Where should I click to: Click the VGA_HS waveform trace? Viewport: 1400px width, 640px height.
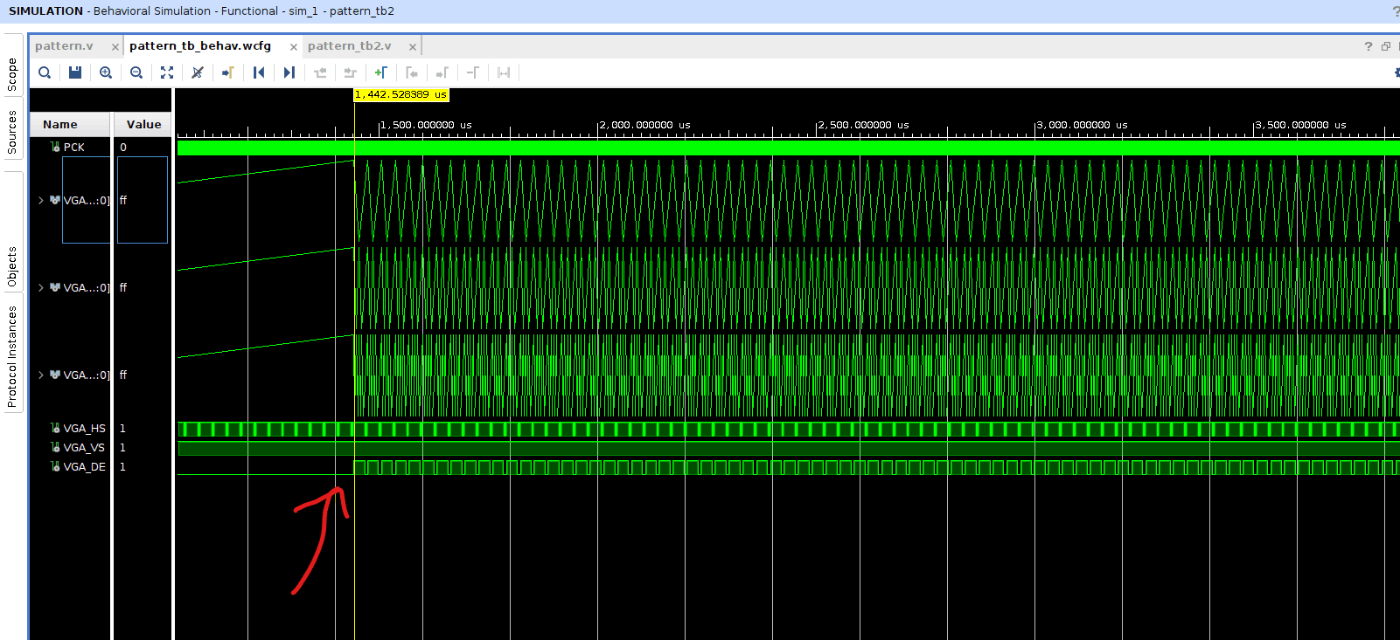788,429
